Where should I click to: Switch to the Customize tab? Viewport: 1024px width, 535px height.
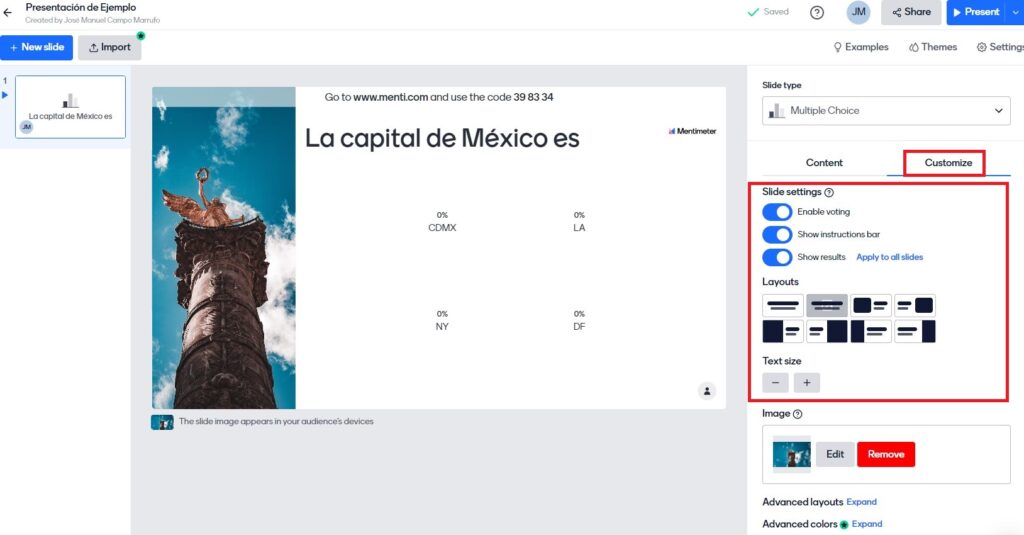947,163
